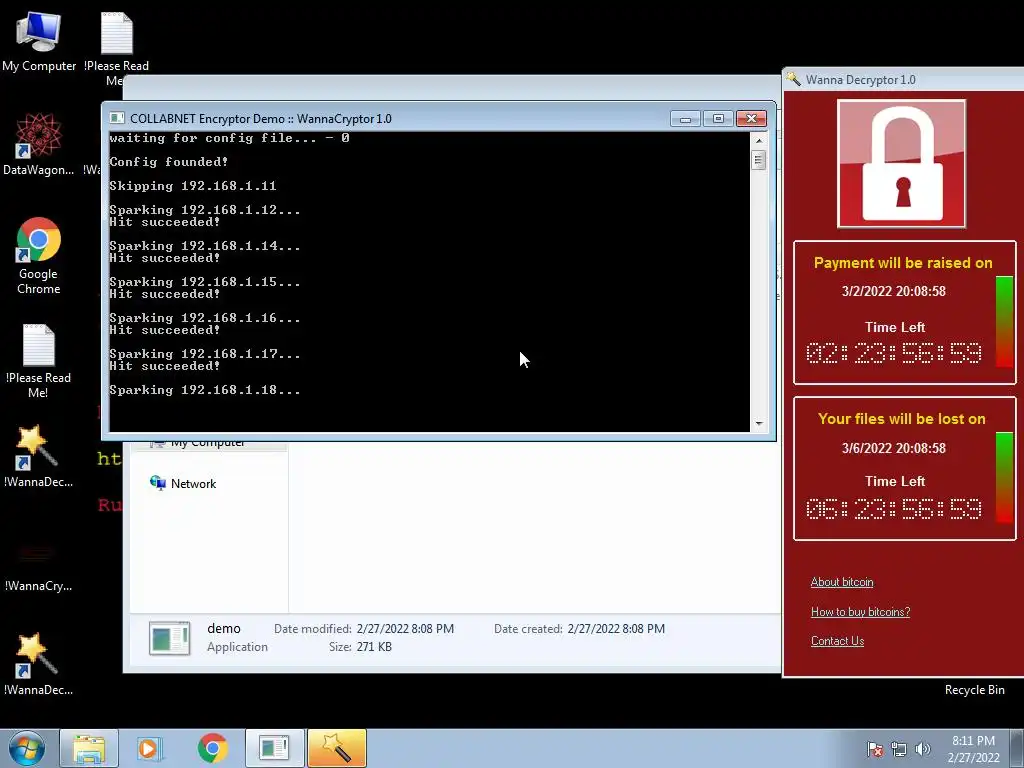
Task: Click the console scrollbar down arrow
Action: pyautogui.click(x=758, y=423)
